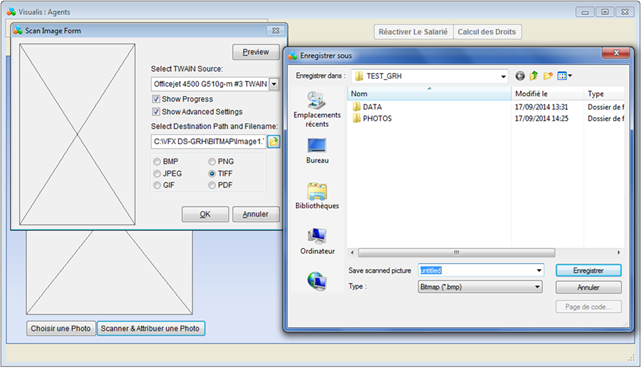Image resolution: width=641 pixels, height=368 pixels.
Task: Select GIF format radio button
Action: click(157, 185)
